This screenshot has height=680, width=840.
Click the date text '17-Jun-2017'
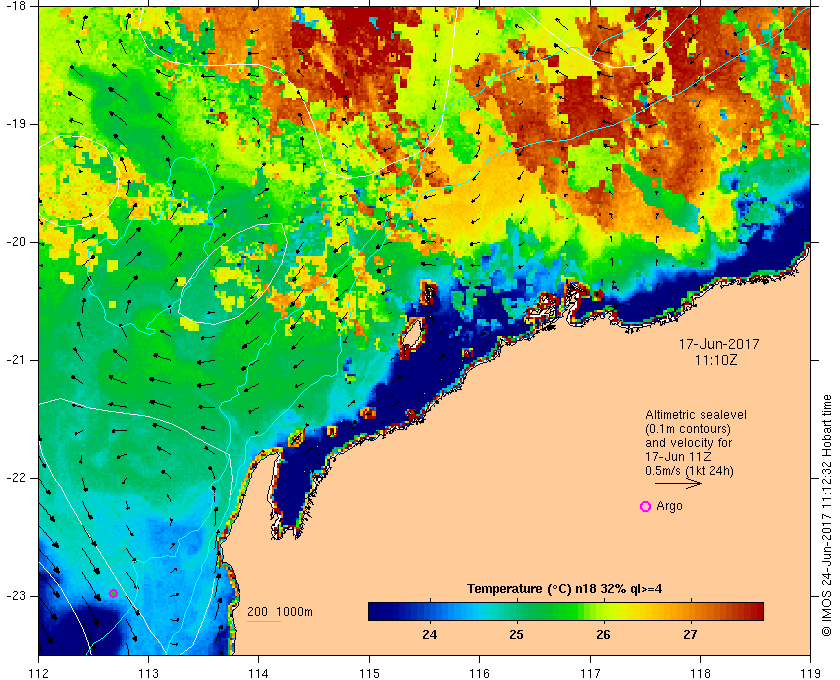(719, 344)
